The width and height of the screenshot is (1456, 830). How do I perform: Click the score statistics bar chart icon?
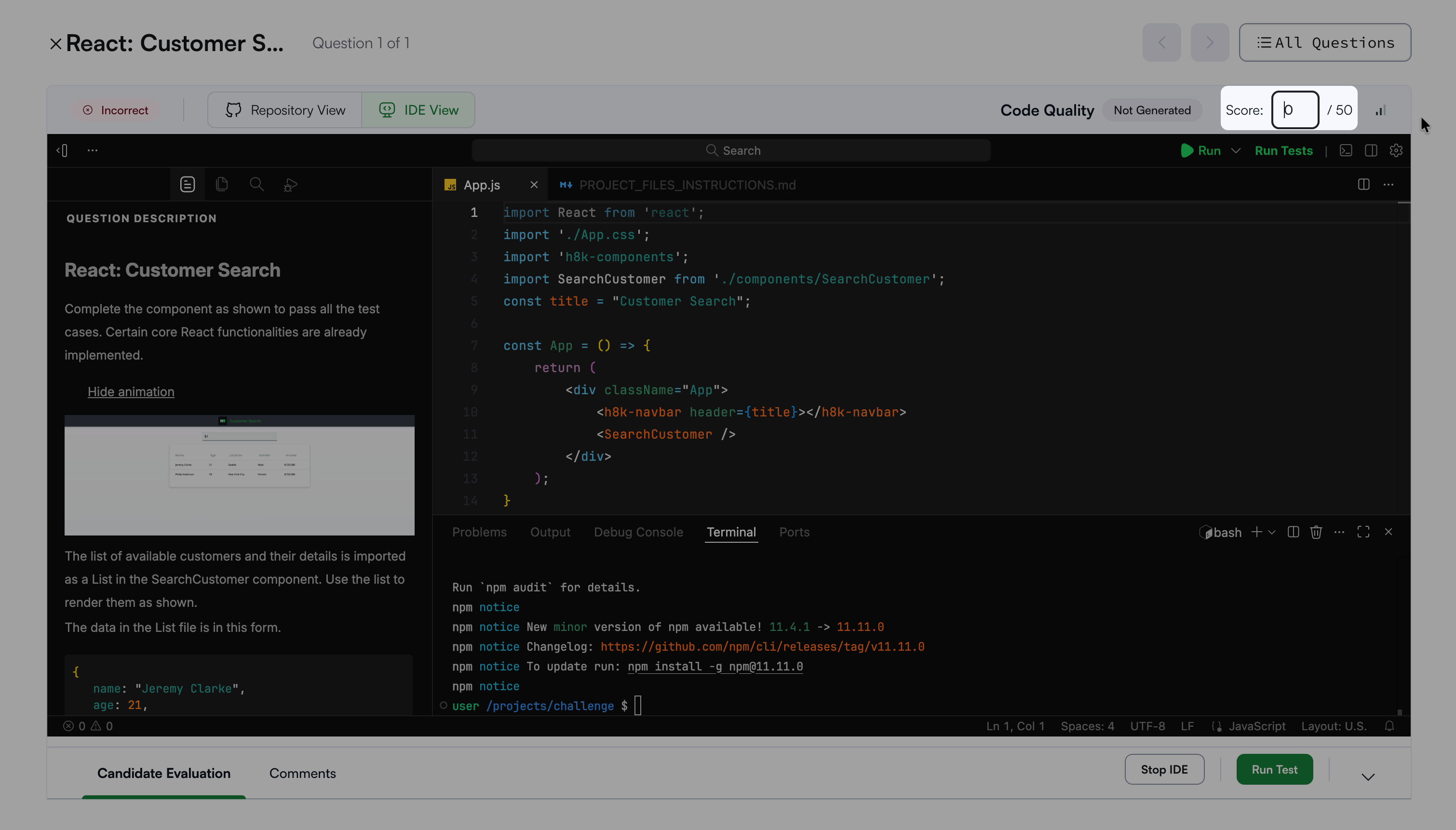pyautogui.click(x=1380, y=110)
